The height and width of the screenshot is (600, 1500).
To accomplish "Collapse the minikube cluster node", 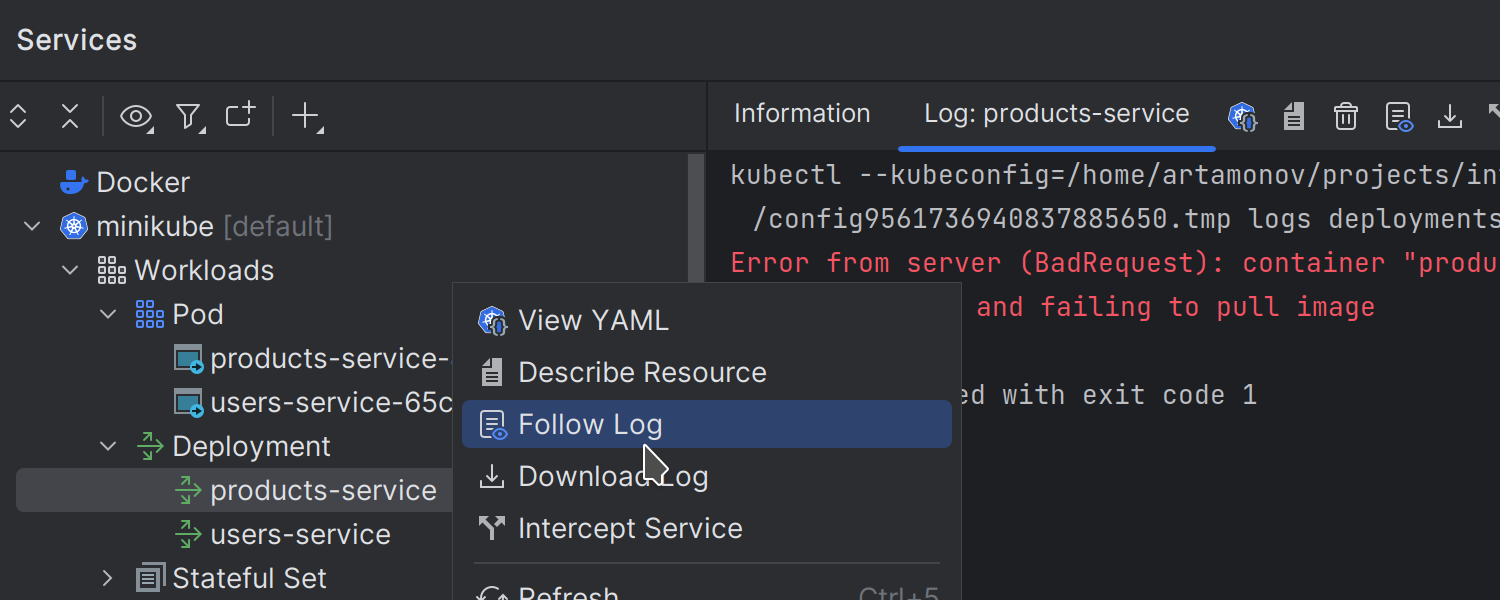I will tap(32, 227).
